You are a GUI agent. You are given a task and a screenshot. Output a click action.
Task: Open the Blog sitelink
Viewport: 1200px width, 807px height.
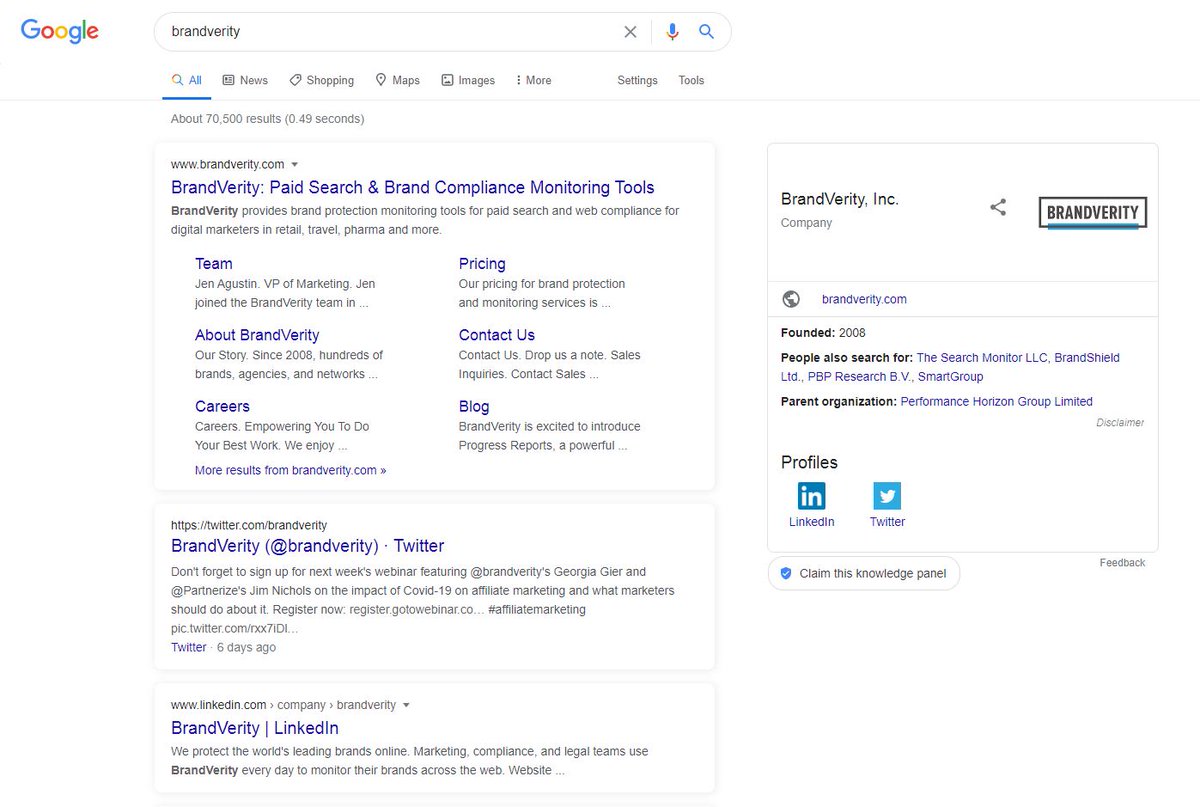pyautogui.click(x=474, y=406)
